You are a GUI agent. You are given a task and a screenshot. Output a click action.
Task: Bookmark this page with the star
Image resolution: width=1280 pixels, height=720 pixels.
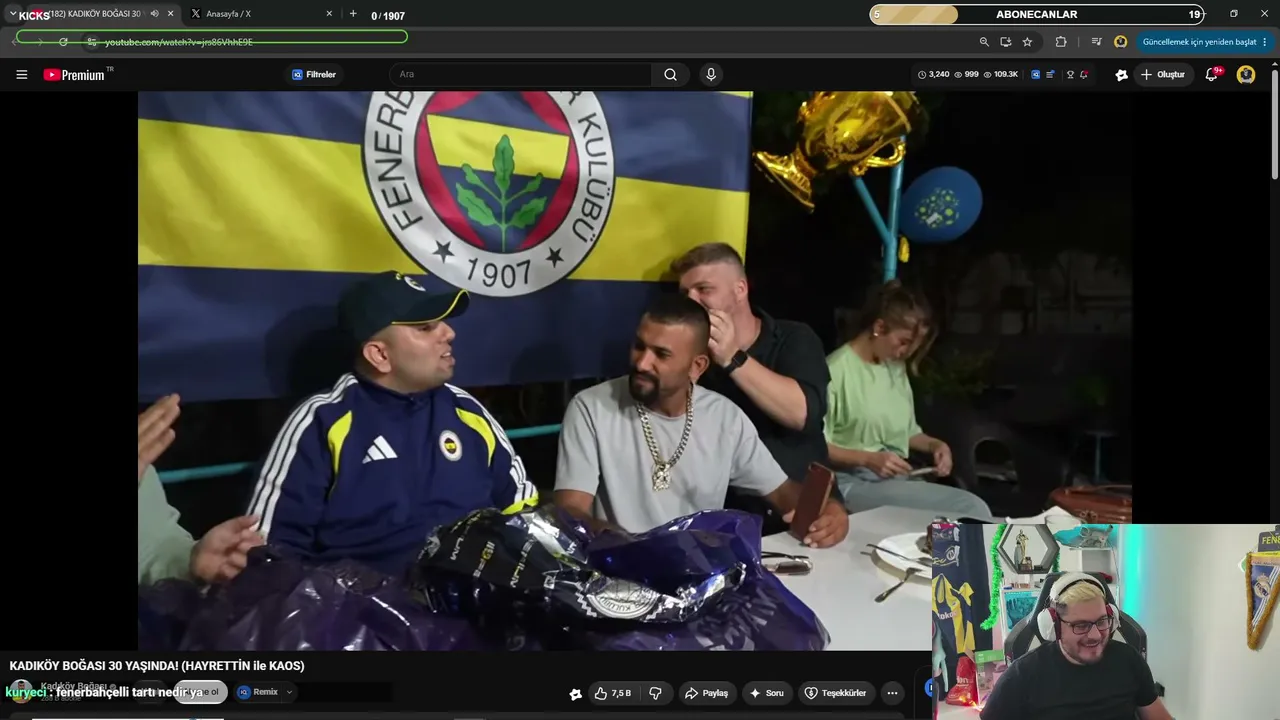tap(1027, 42)
